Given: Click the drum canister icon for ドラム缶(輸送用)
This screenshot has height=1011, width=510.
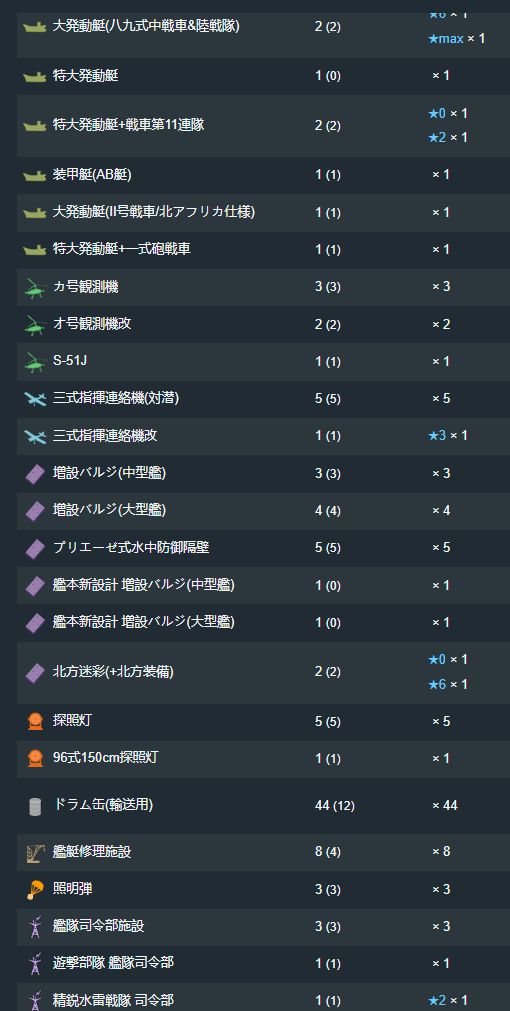Looking at the screenshot, I should (35, 806).
